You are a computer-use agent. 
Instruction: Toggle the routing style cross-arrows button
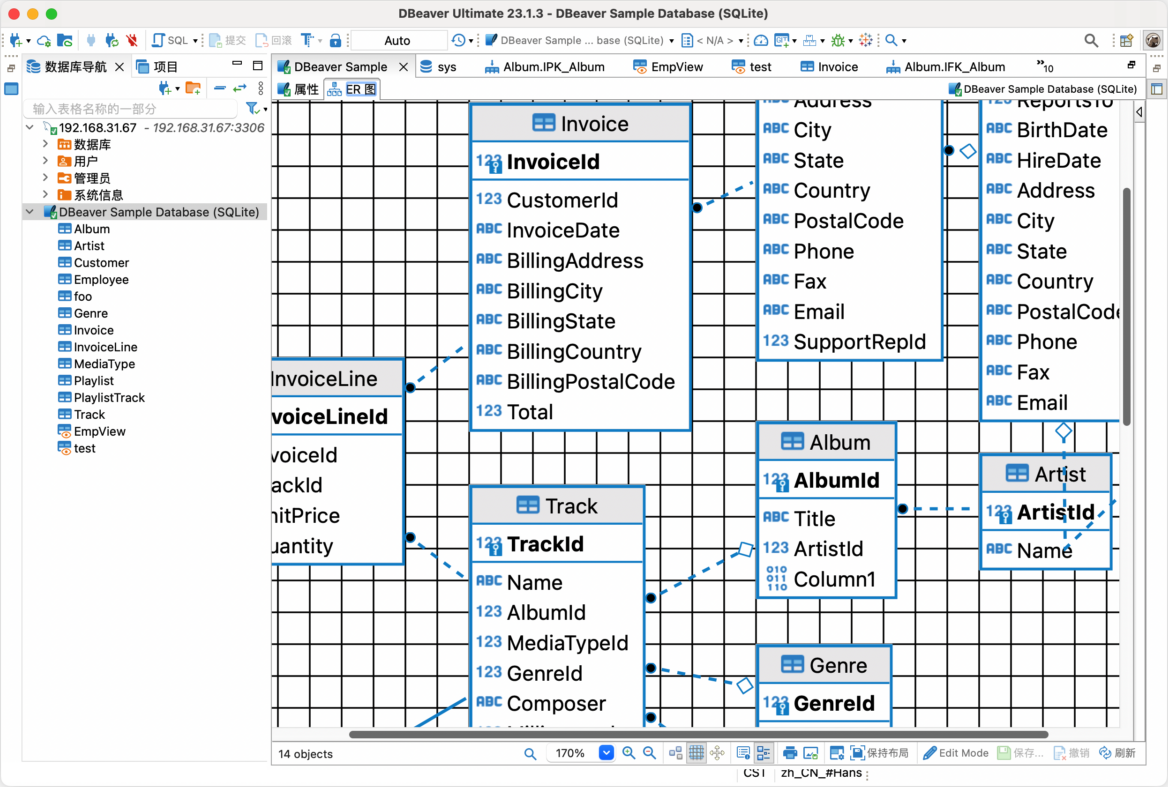click(717, 753)
